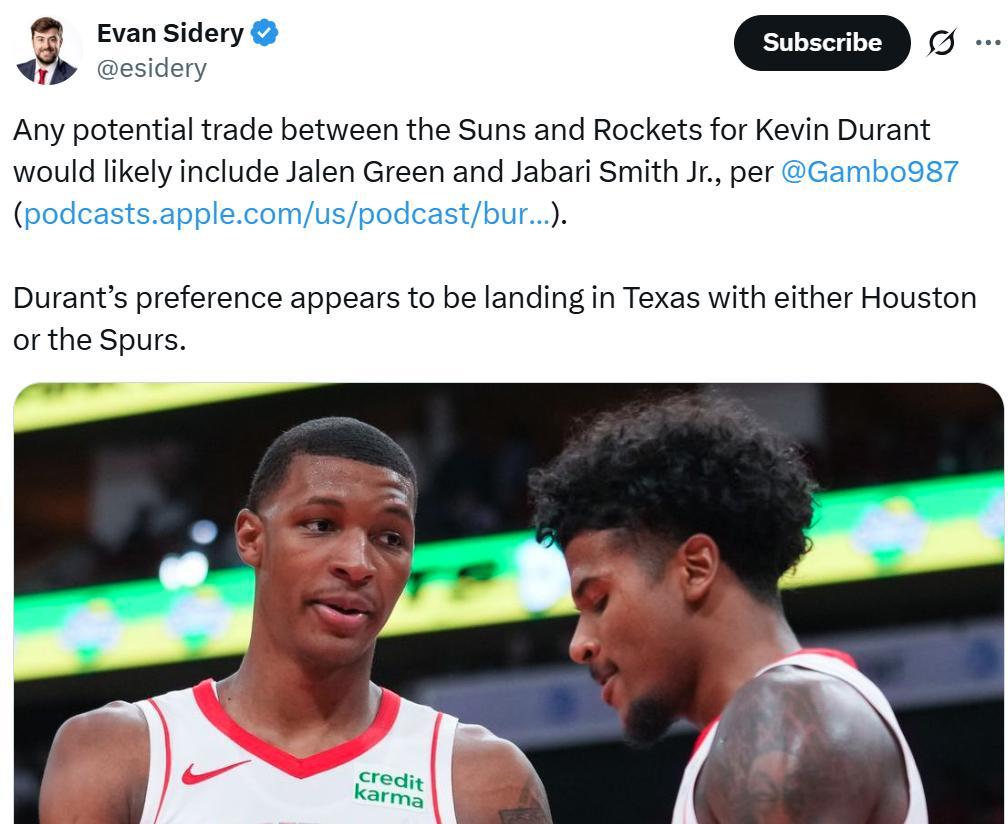The height and width of the screenshot is (824, 1008).
Task: Open the @Gambo987 mention link
Action: click(x=869, y=172)
